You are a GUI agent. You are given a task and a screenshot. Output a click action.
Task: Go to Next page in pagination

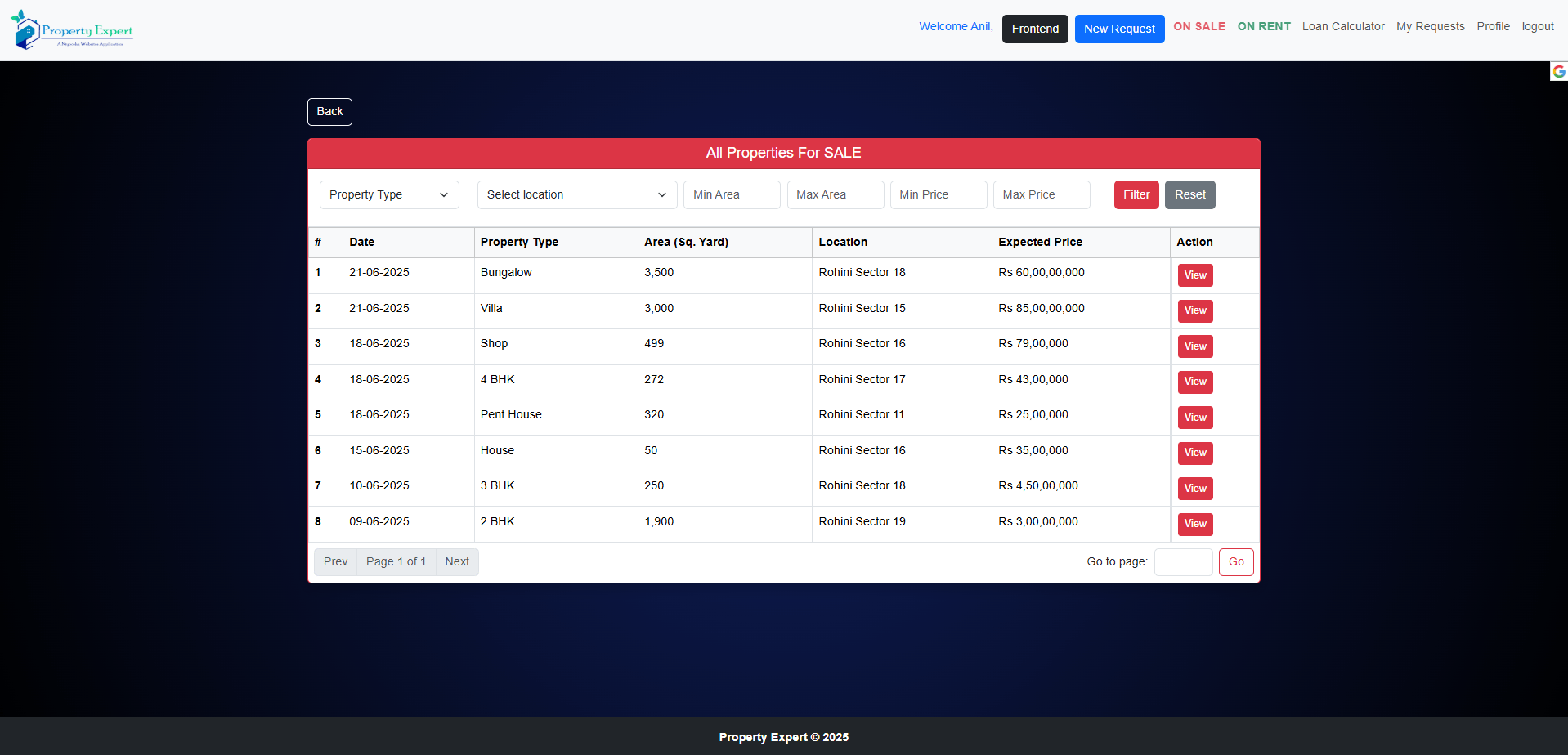[456, 562]
